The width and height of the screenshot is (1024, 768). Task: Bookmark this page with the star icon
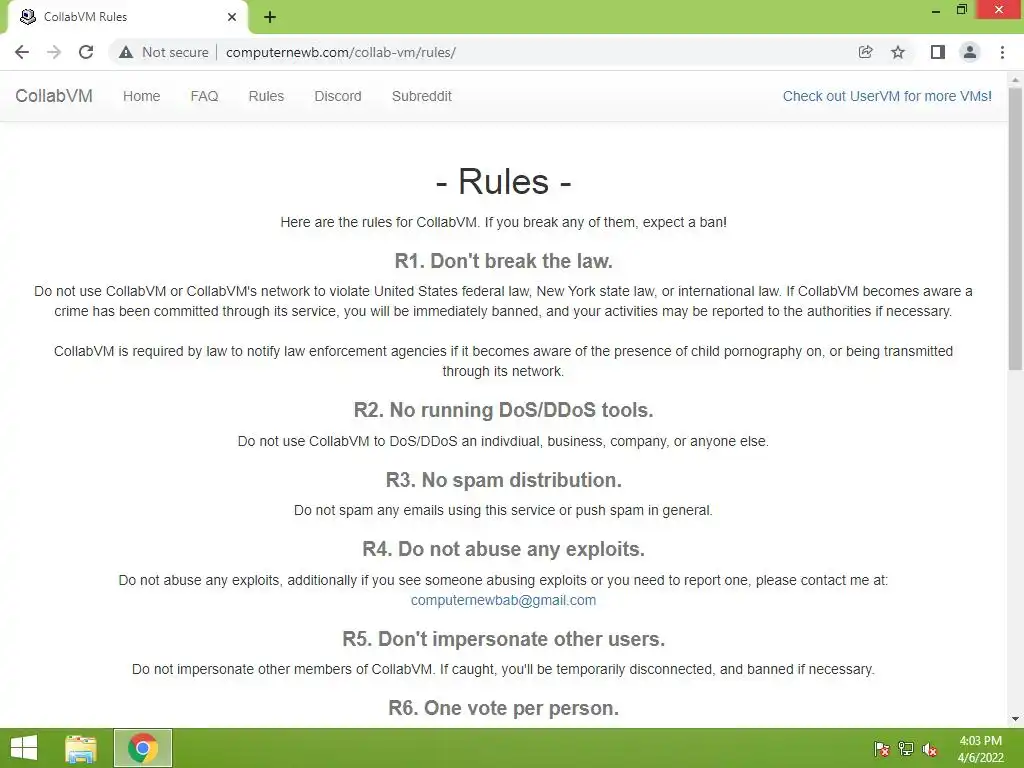898,52
